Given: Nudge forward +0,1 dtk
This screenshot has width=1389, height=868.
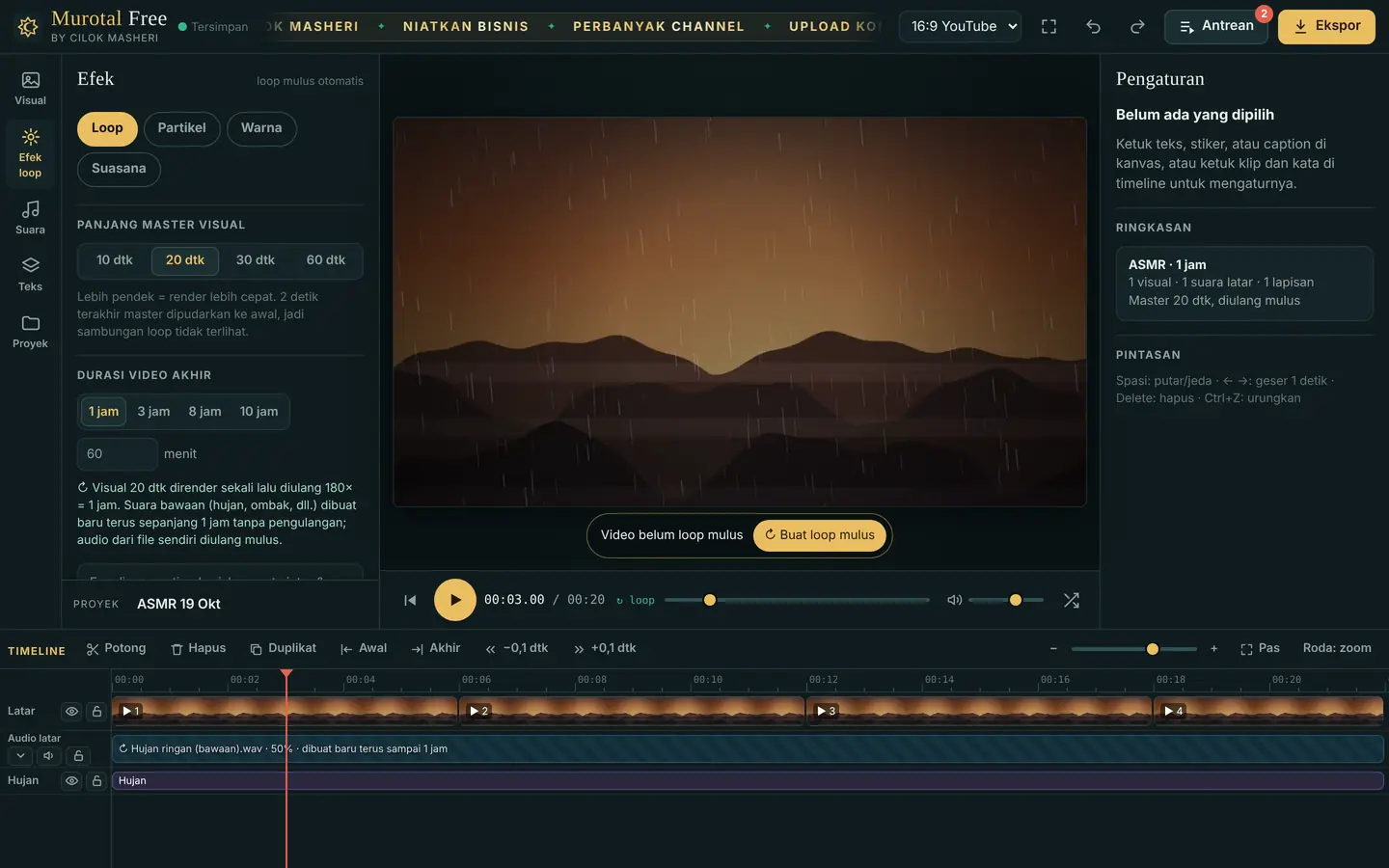Looking at the screenshot, I should (605, 649).
